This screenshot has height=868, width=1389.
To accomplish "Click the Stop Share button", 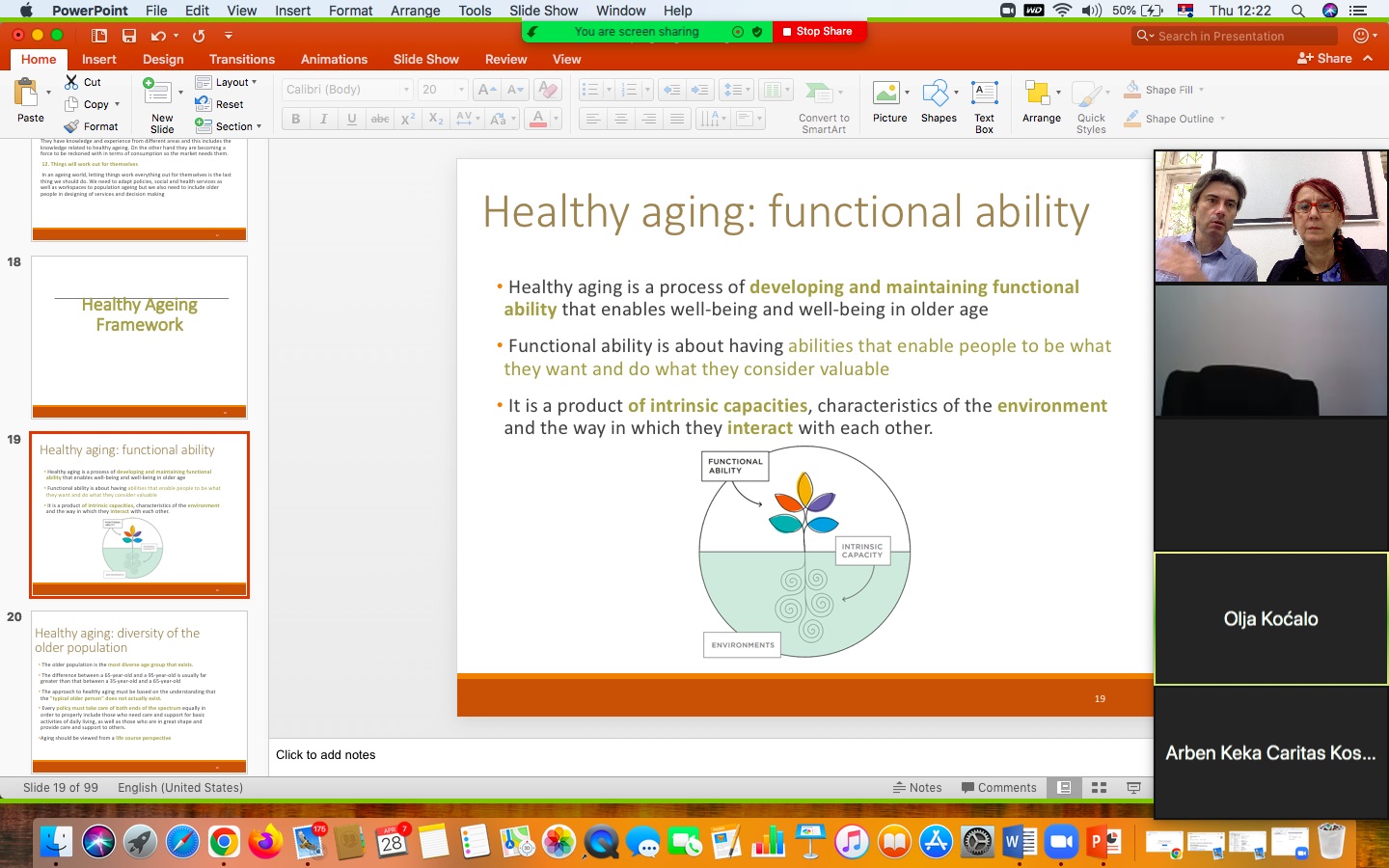I will 818,32.
